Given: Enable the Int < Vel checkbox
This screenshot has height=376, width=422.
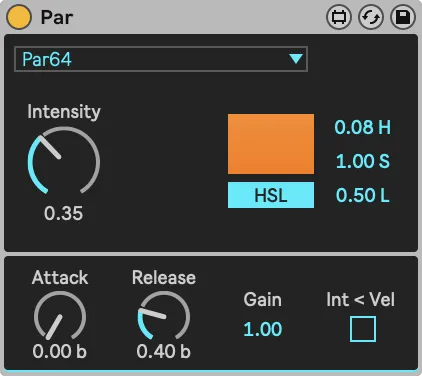Looking at the screenshot, I should (x=363, y=329).
